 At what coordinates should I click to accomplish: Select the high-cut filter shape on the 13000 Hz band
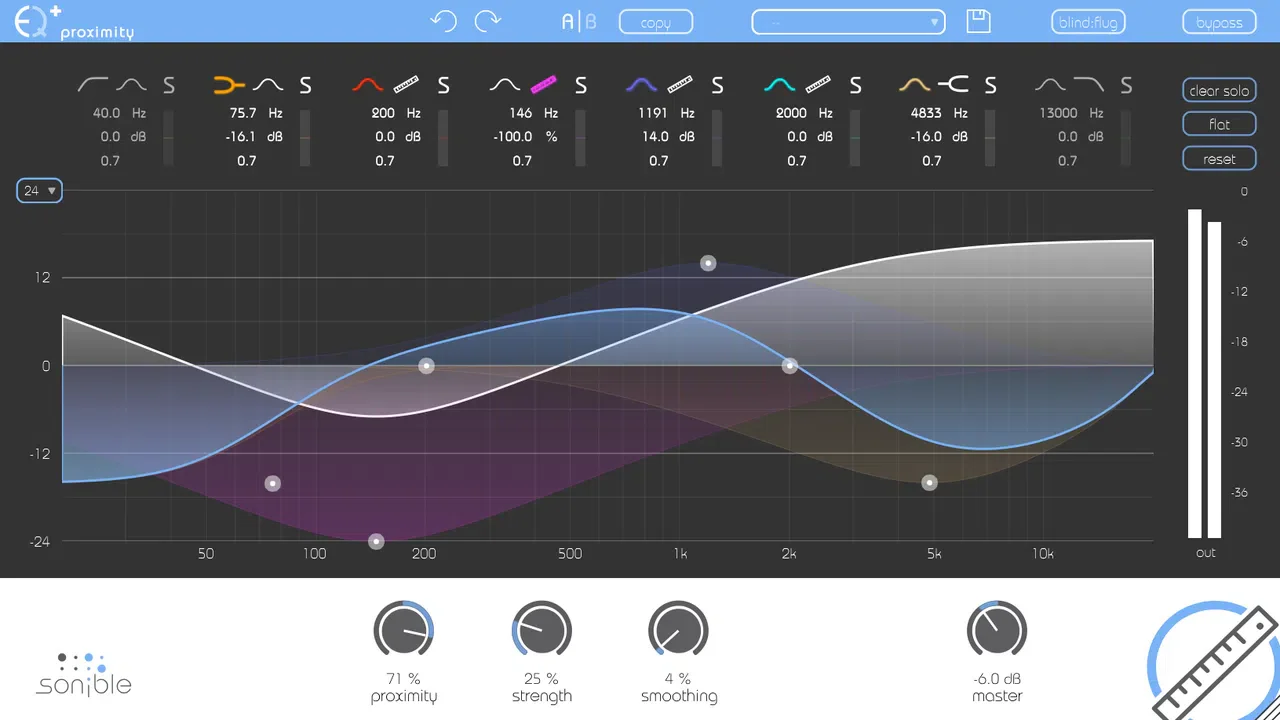[1089, 85]
